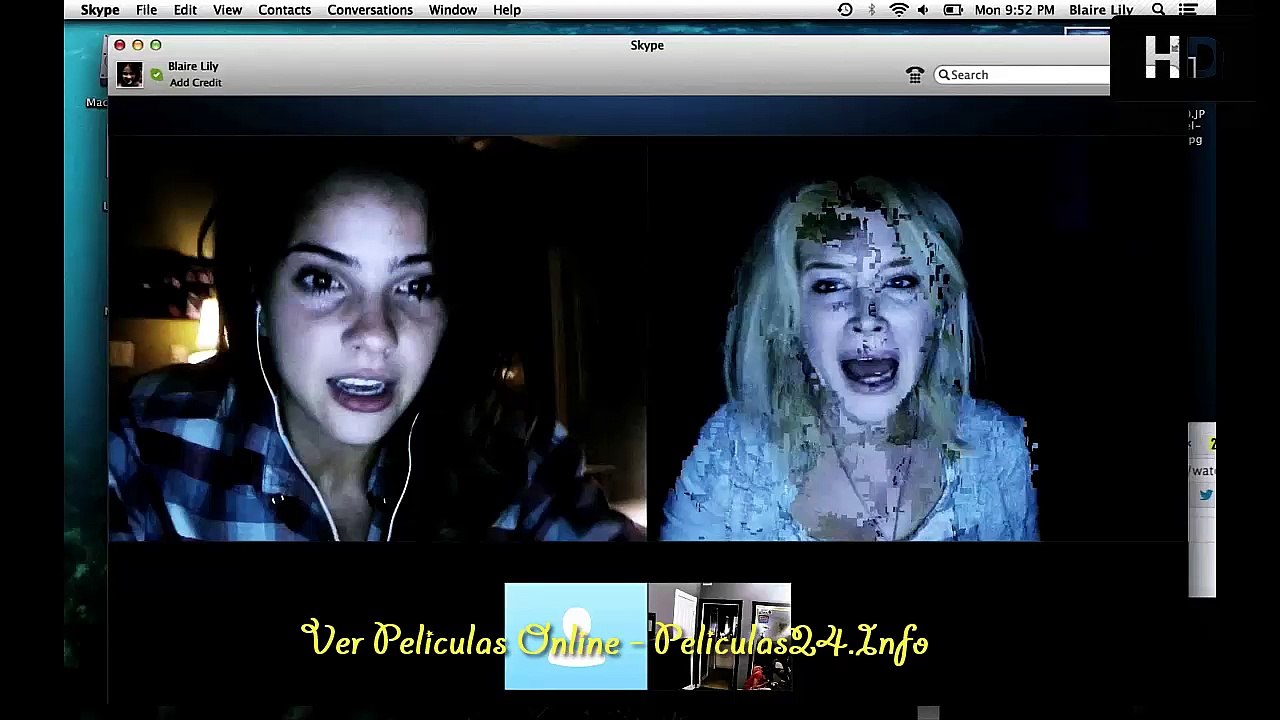Click the battery status icon
This screenshot has width=1280, height=720.
click(x=953, y=10)
